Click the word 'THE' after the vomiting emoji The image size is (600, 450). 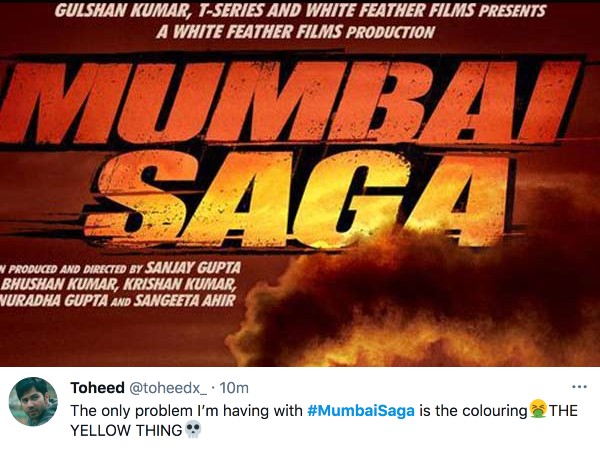tap(563, 411)
